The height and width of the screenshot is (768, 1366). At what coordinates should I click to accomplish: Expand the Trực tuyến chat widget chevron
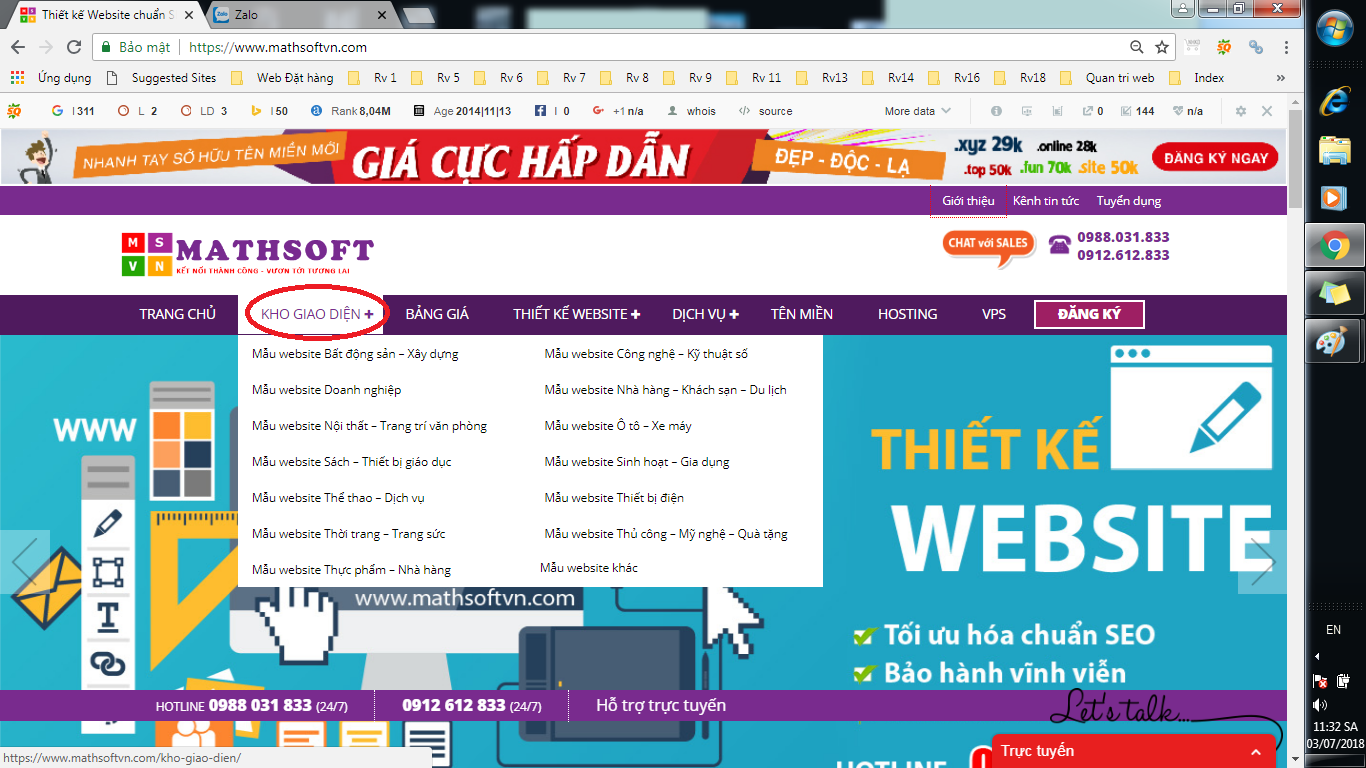pos(1255,751)
